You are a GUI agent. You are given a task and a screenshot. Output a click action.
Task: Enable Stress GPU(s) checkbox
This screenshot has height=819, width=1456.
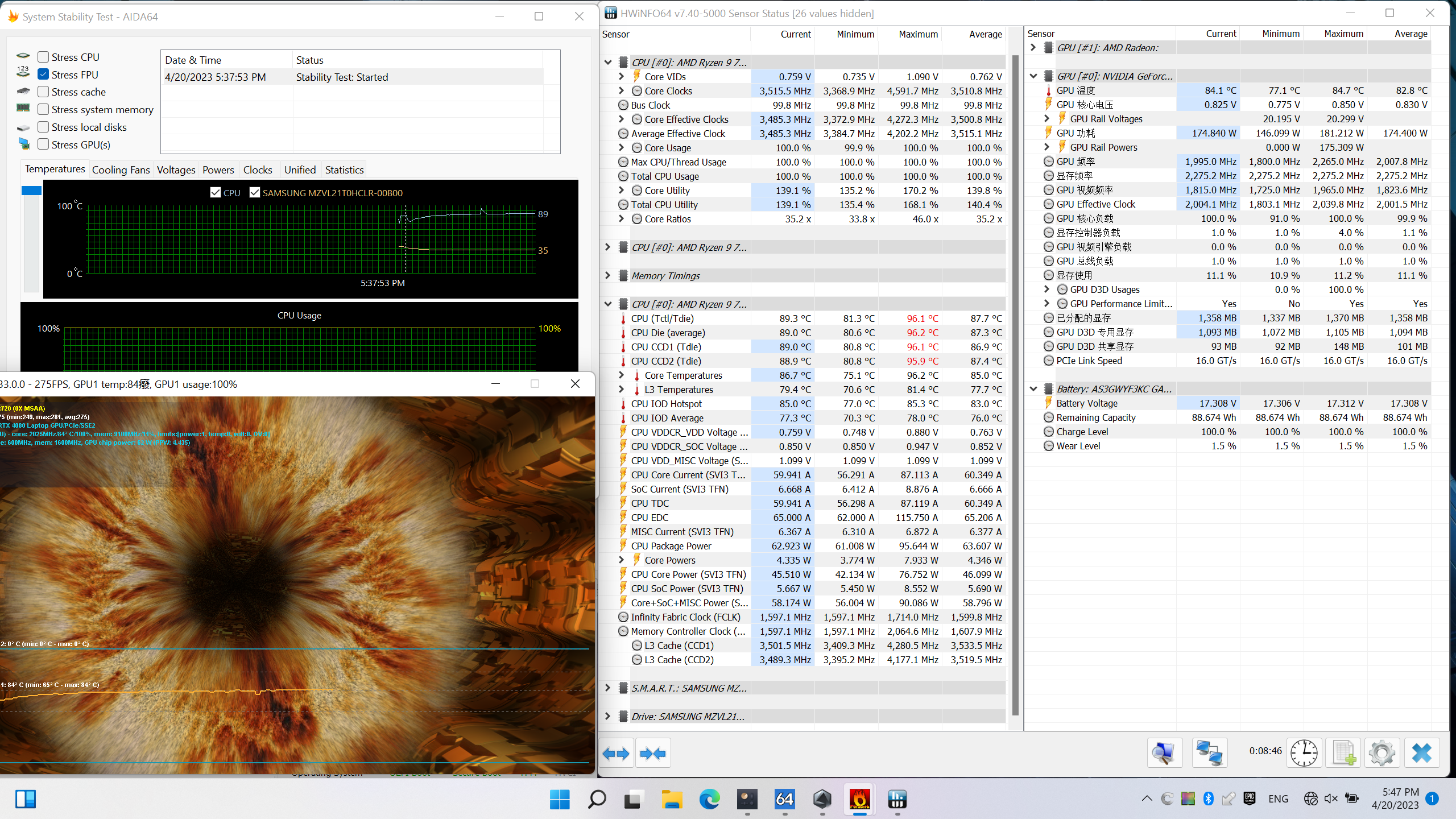point(43,144)
